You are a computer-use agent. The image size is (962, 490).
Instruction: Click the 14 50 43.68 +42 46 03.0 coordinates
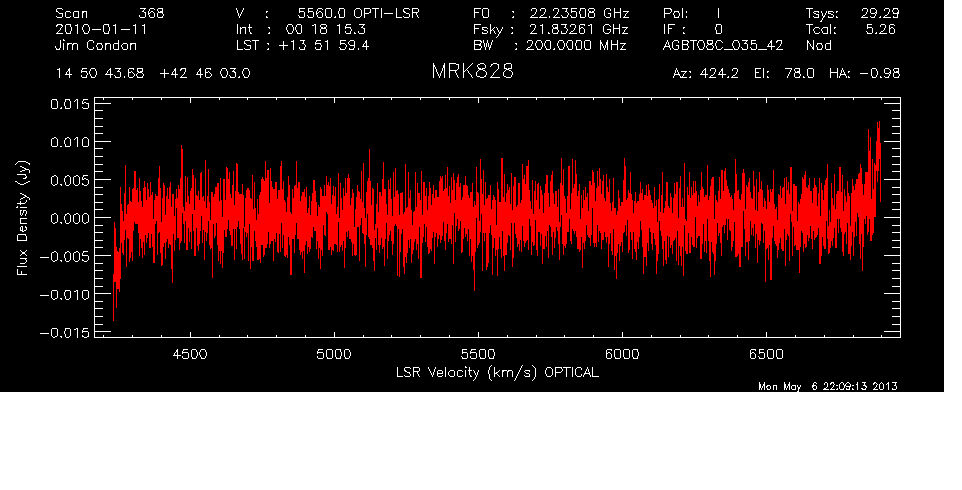pyautogui.click(x=153, y=74)
